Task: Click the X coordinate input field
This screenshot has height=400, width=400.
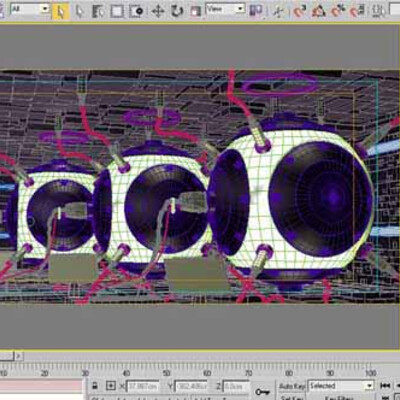Action: [x=143, y=386]
